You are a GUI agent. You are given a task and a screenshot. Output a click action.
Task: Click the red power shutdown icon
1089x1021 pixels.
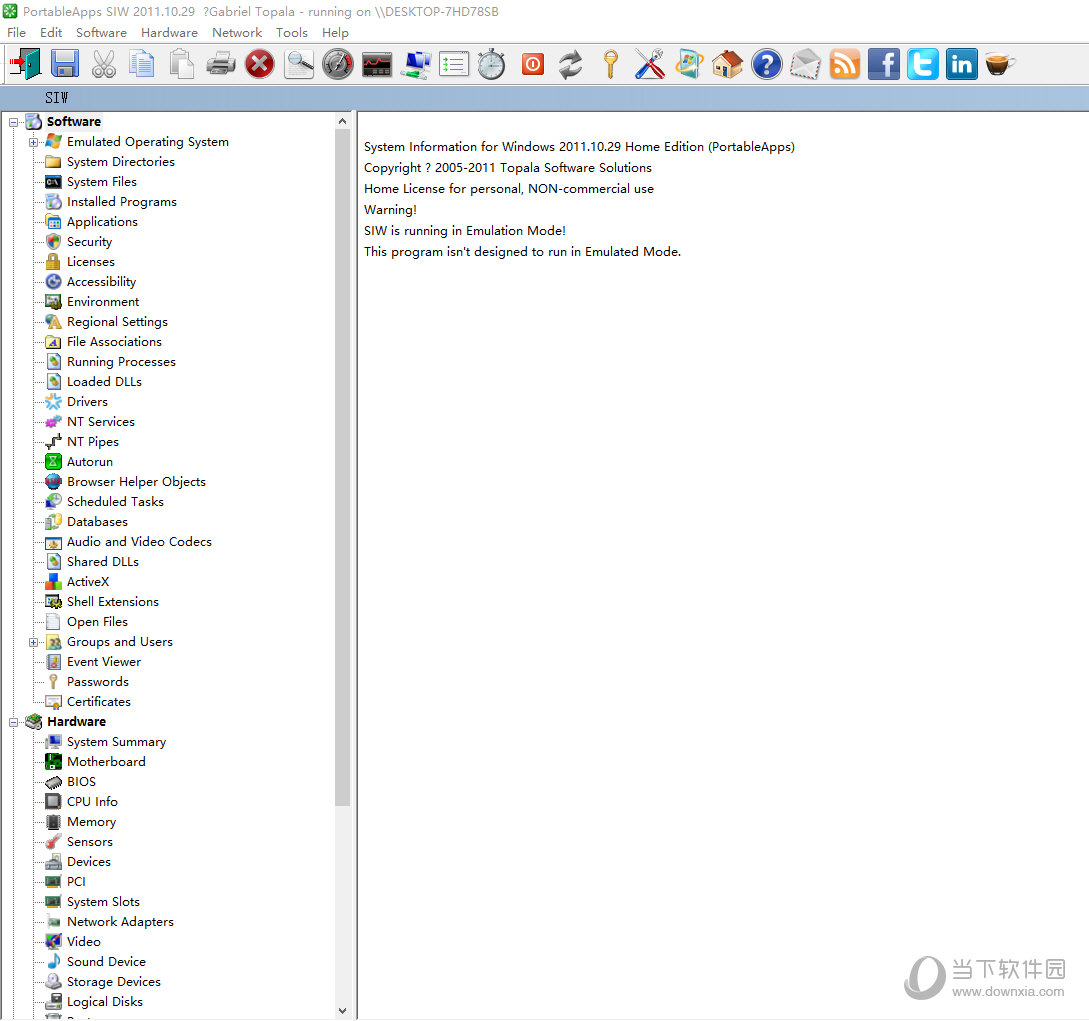(533, 65)
